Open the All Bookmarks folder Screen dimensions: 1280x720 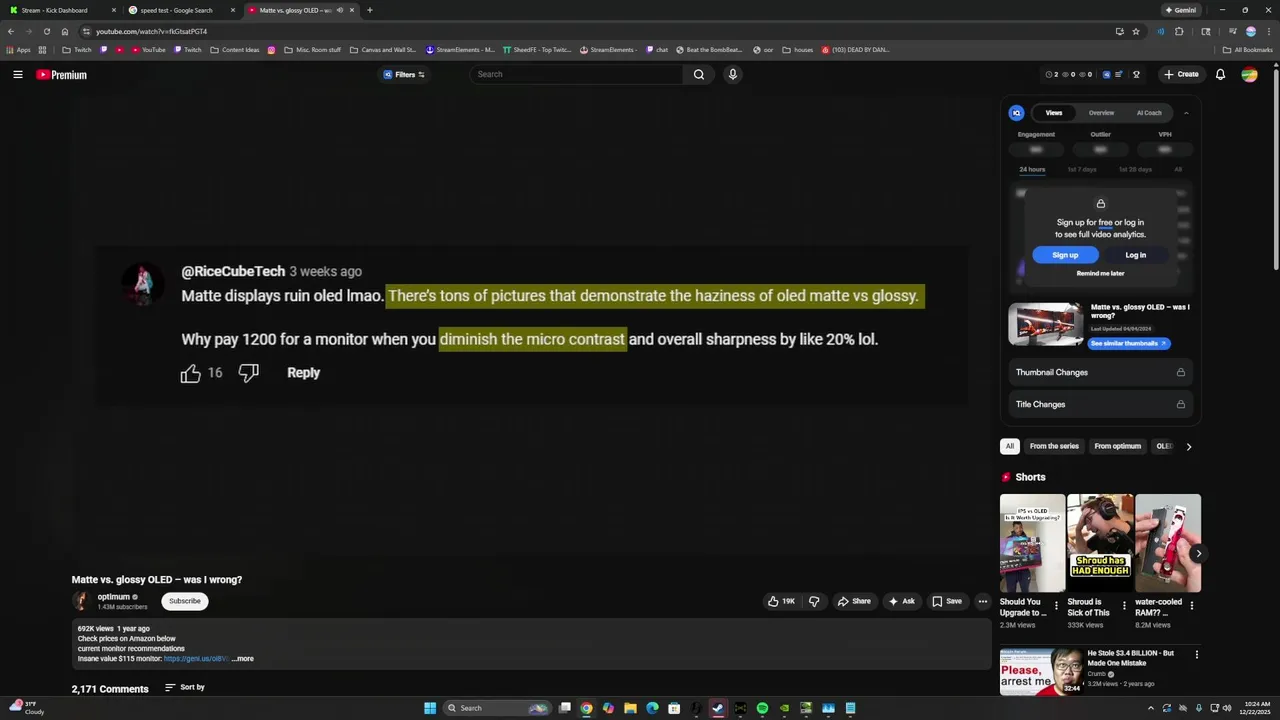[1248, 49]
